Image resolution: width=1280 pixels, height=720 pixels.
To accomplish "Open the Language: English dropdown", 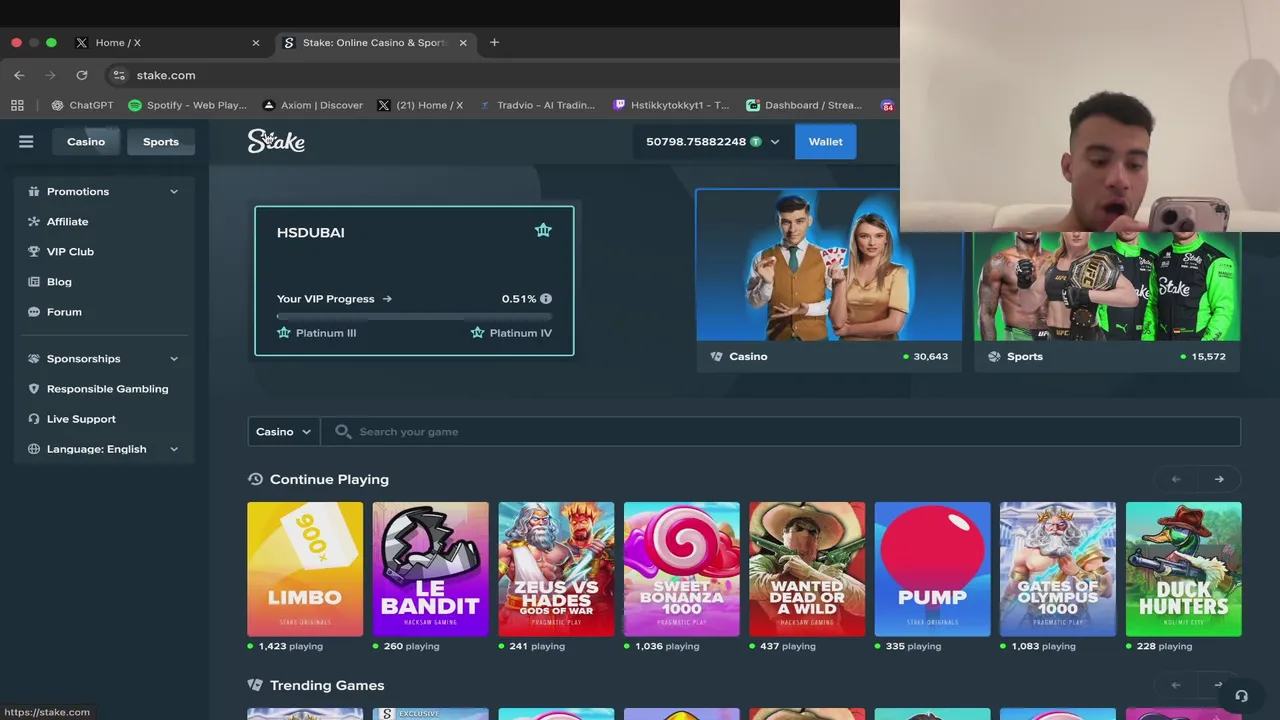I will pyautogui.click(x=103, y=449).
